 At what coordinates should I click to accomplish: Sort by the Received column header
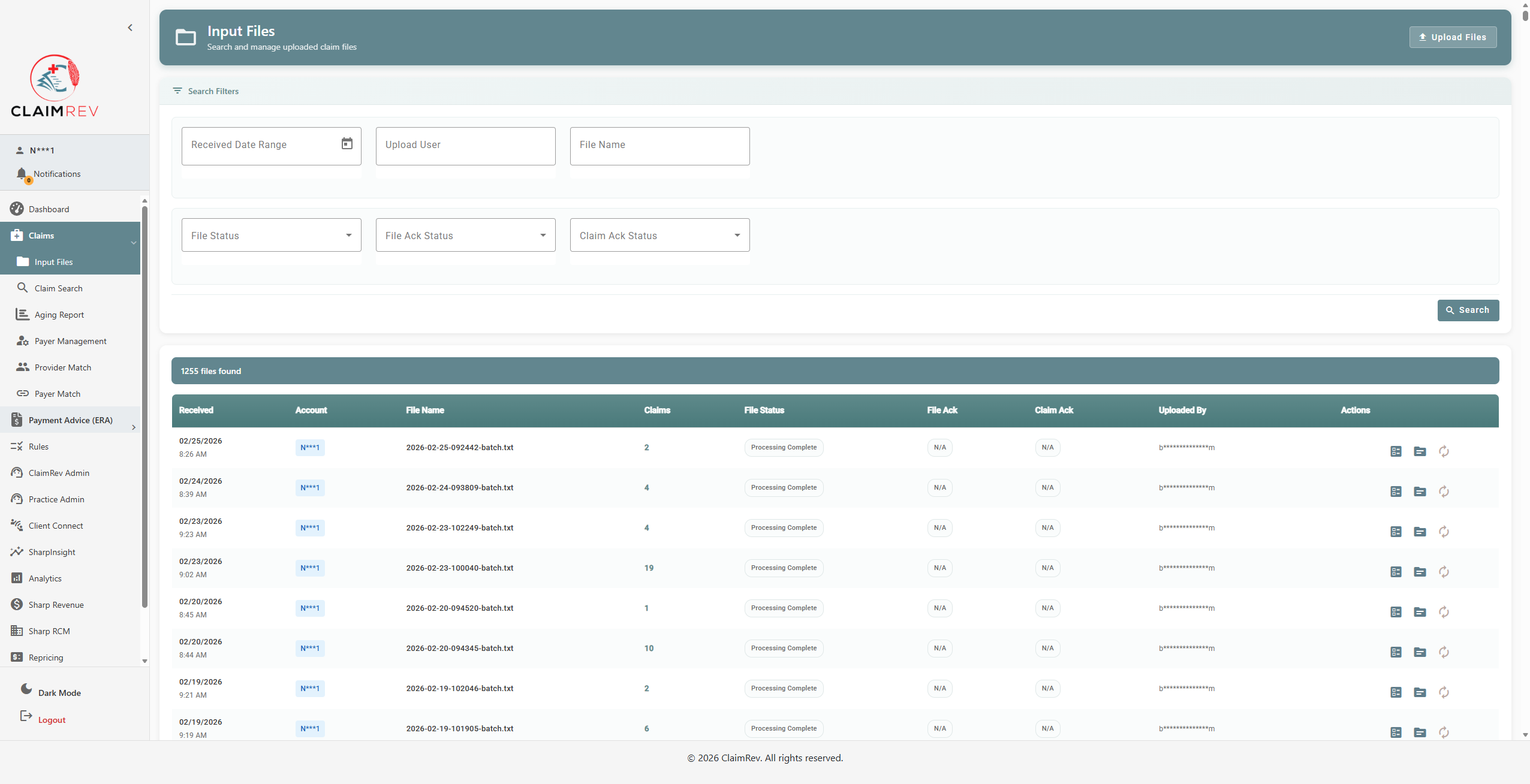196,410
